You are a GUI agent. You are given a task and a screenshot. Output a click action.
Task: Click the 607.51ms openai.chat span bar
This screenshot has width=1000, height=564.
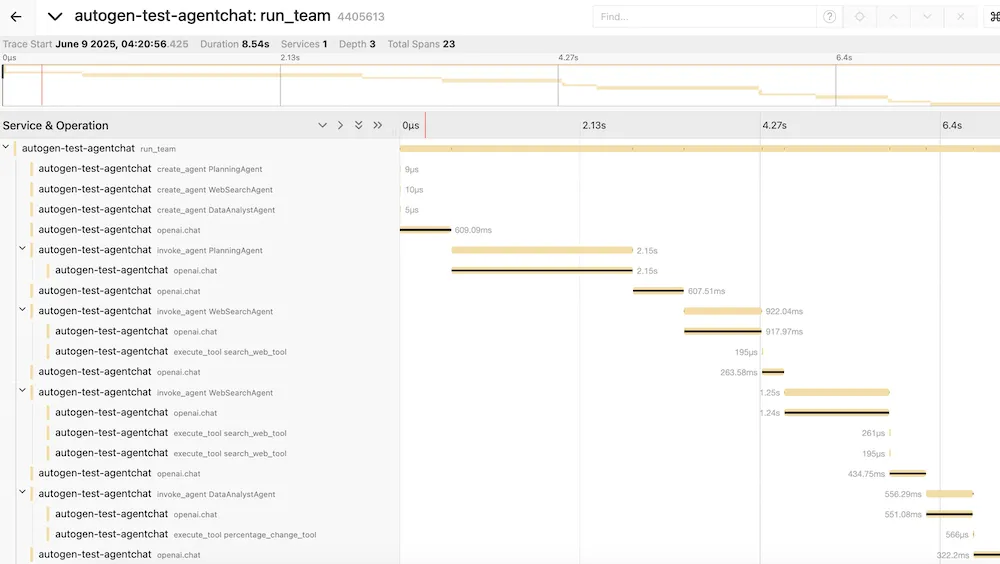[x=658, y=291]
